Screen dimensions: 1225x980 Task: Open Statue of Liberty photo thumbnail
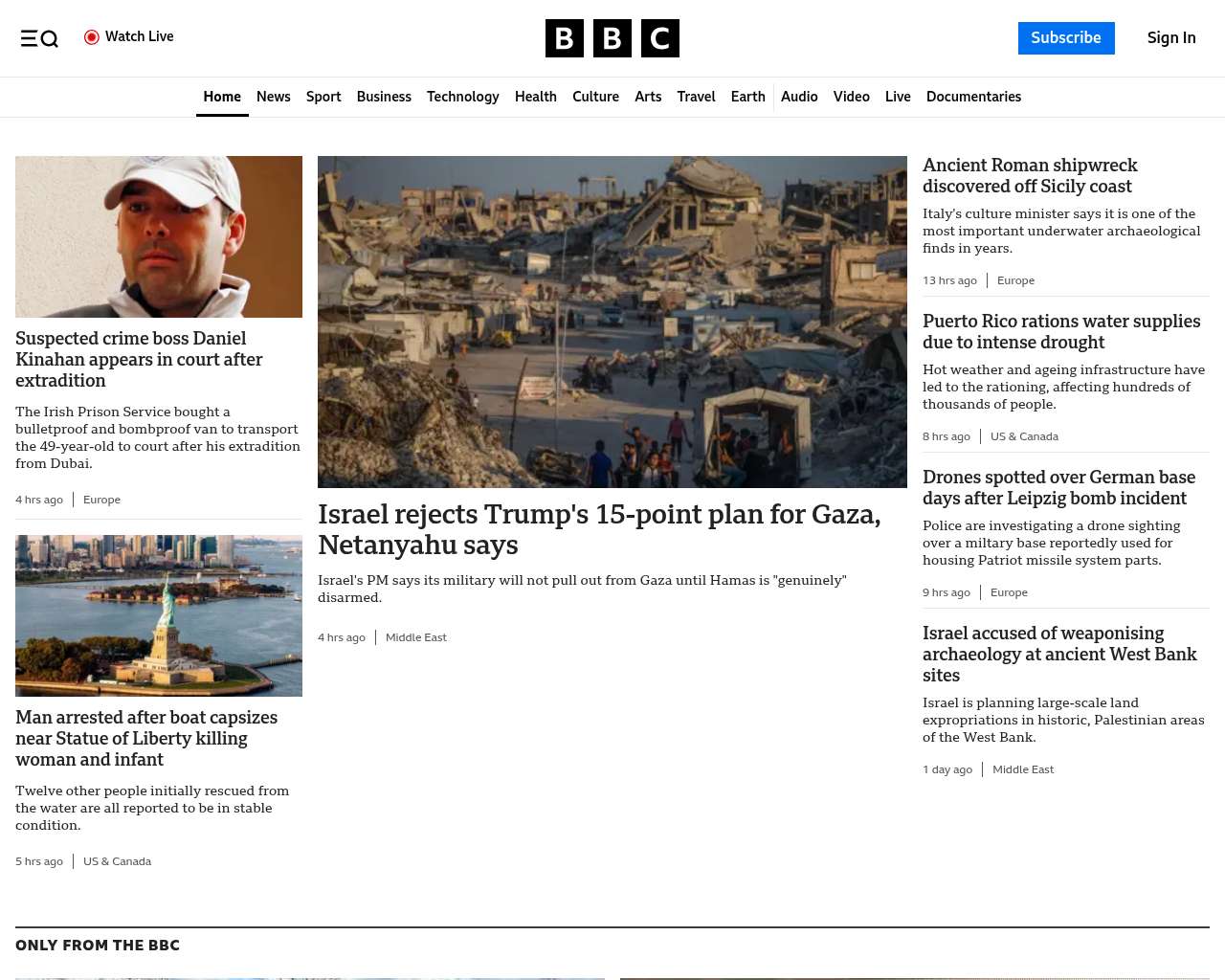pos(159,615)
